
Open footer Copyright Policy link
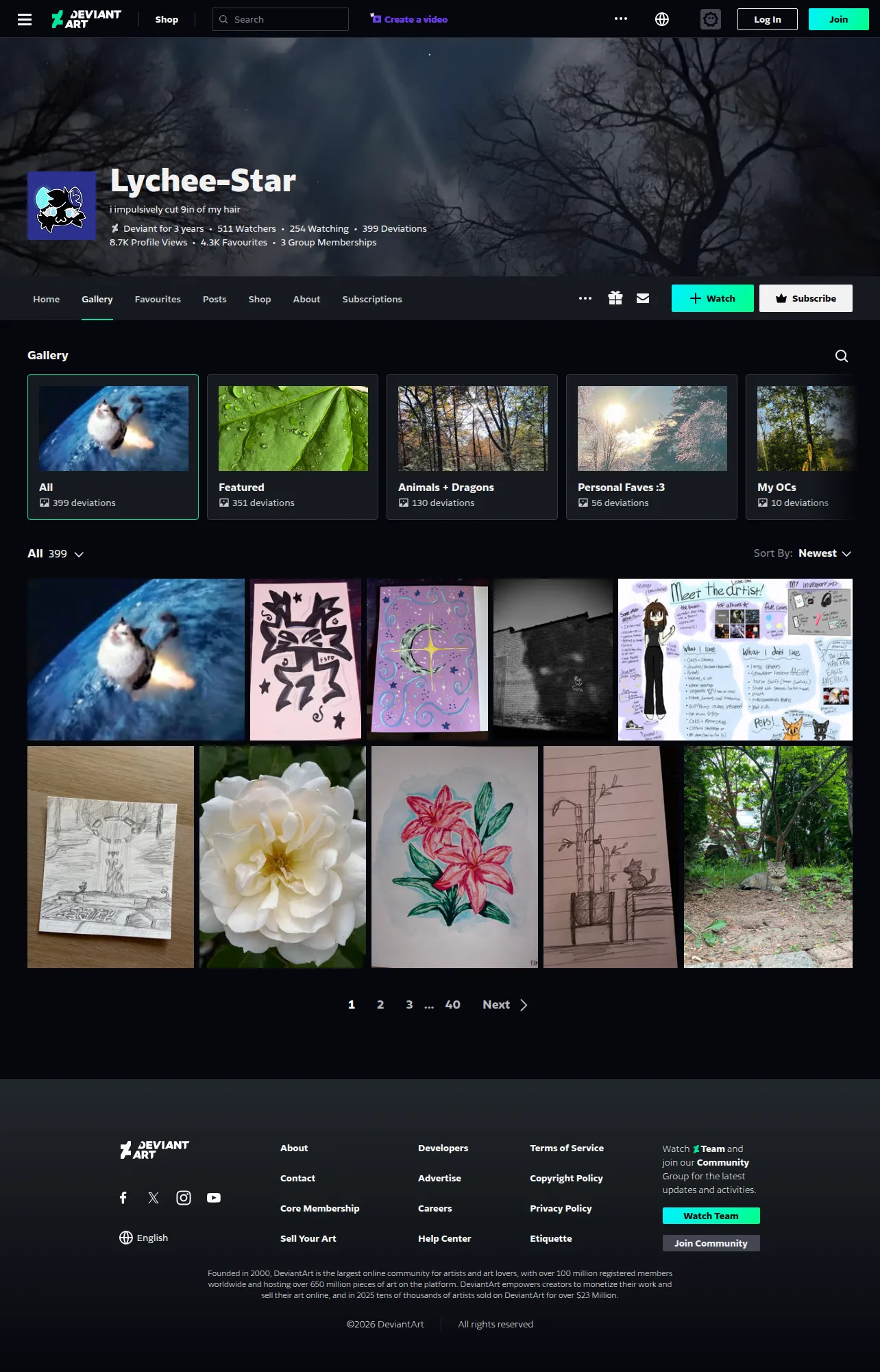[x=566, y=1178]
